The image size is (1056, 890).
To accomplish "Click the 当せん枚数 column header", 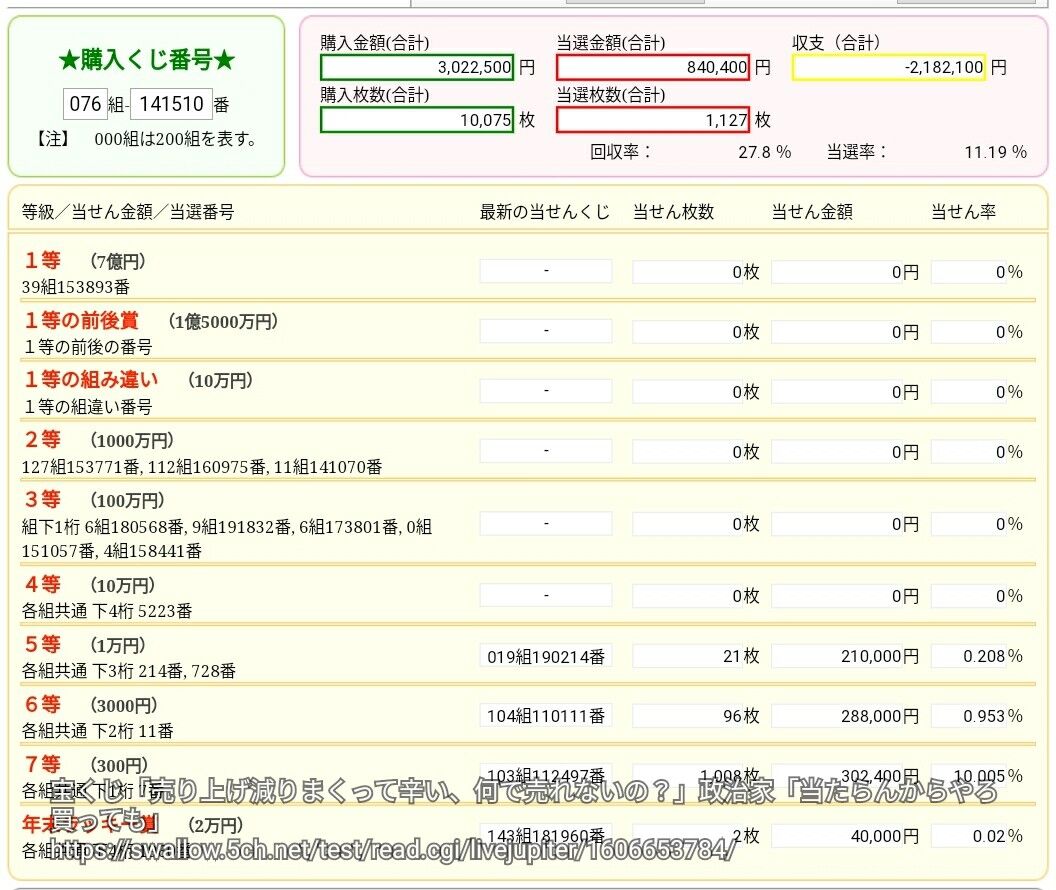I will point(673,212).
